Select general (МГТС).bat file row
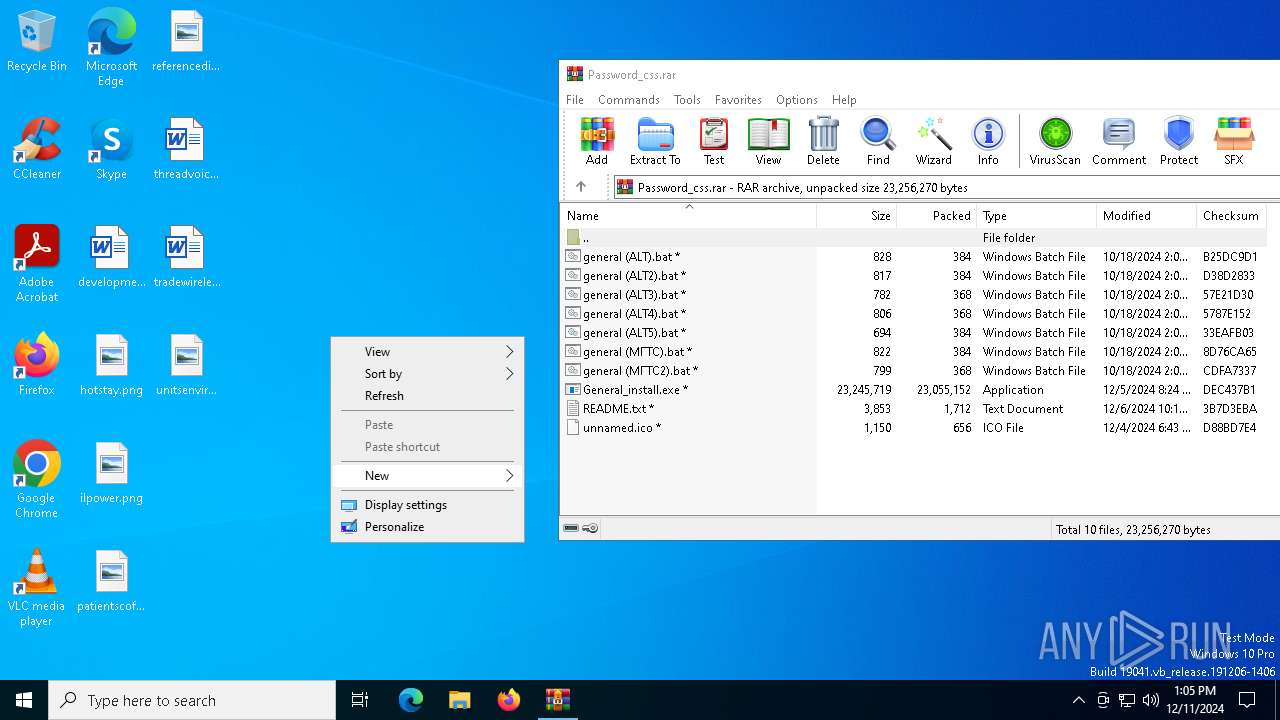Screen dimensions: 1280x720 click(x=913, y=352)
